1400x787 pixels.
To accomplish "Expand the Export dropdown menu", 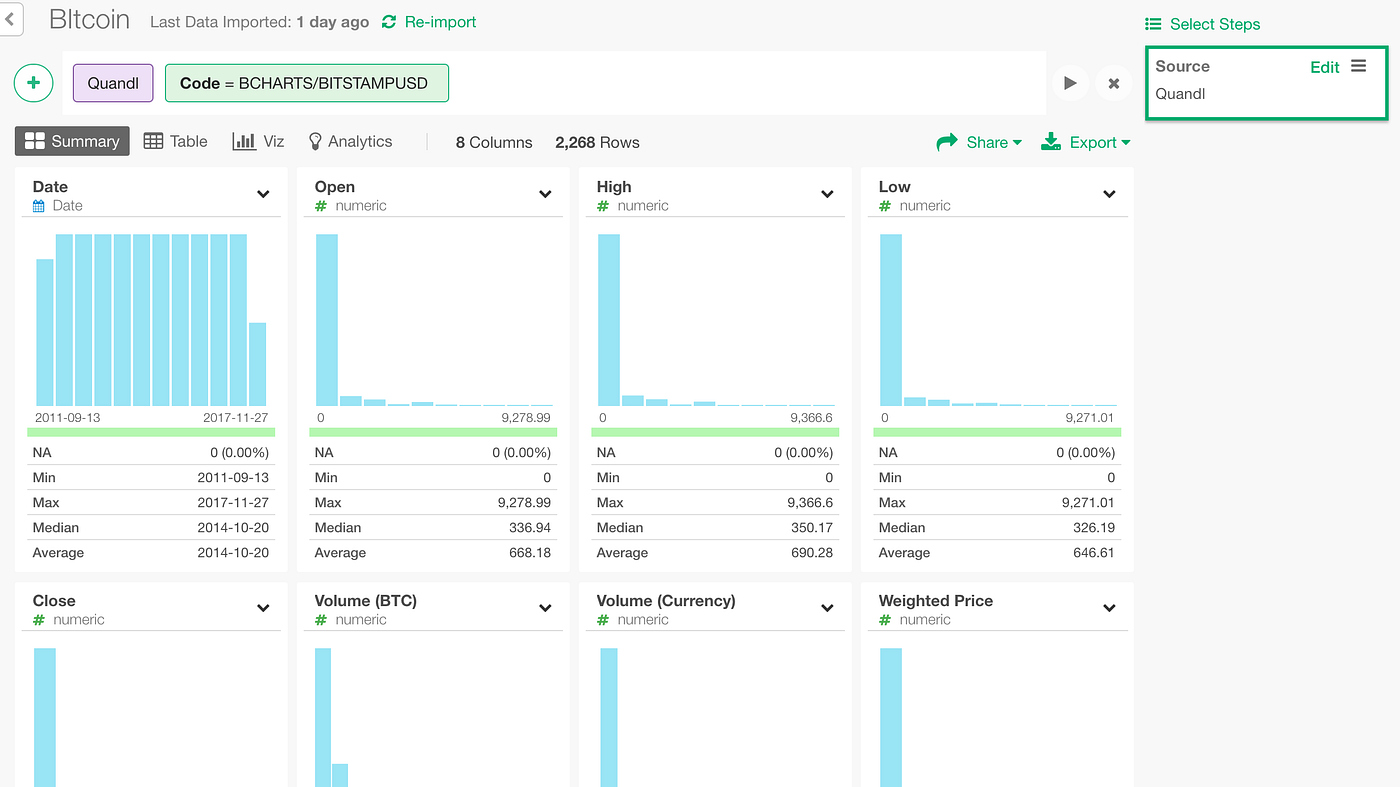I will 1127,142.
